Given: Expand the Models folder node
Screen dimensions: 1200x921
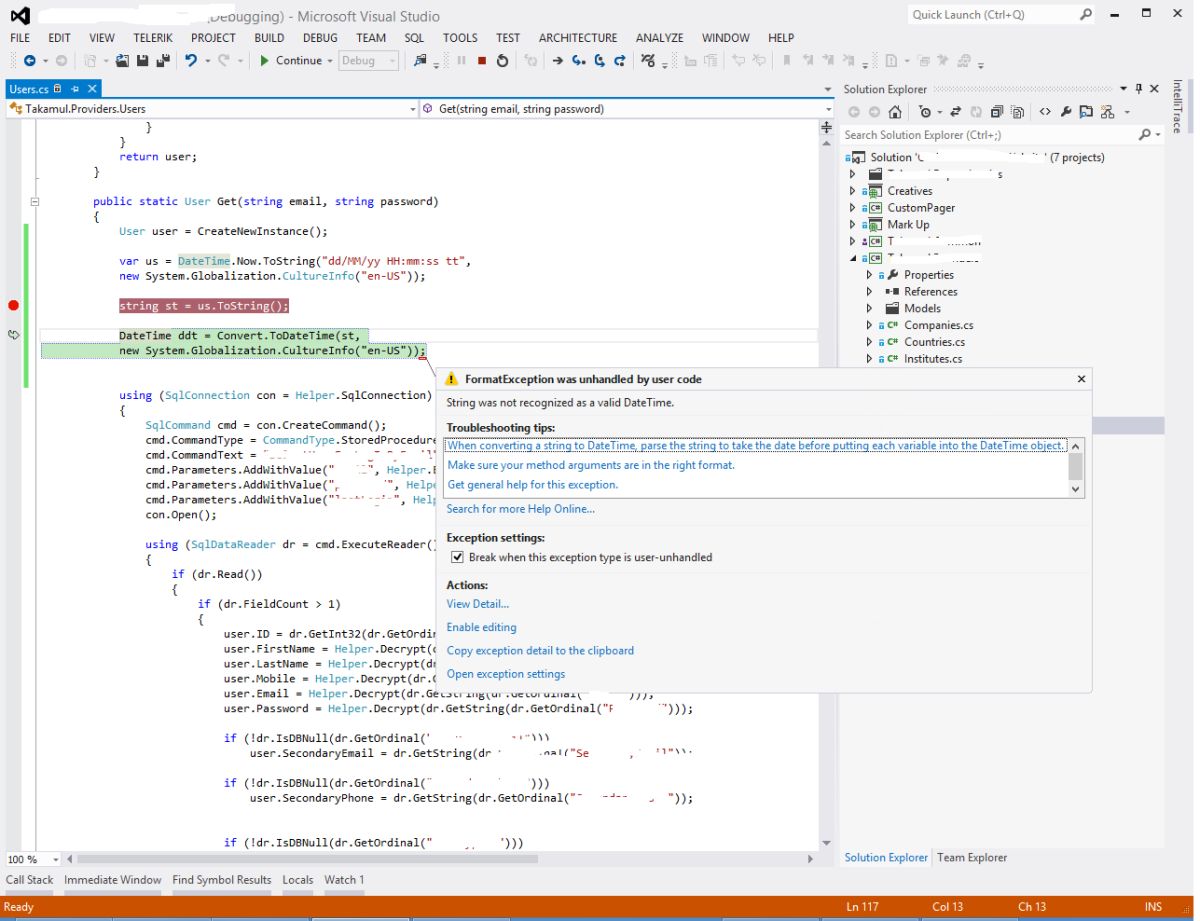Looking at the screenshot, I should click(869, 309).
